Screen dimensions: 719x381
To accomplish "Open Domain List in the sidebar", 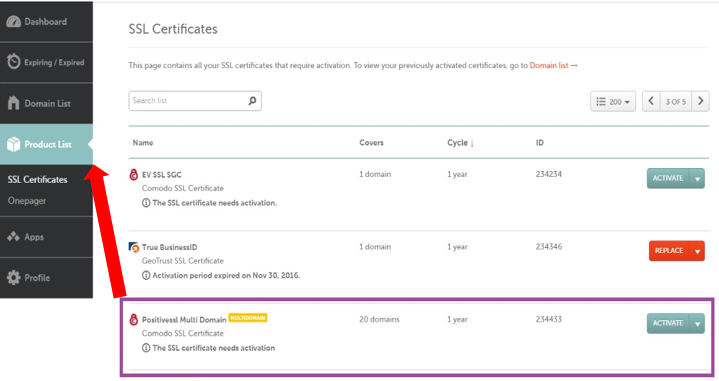I will click(46, 103).
